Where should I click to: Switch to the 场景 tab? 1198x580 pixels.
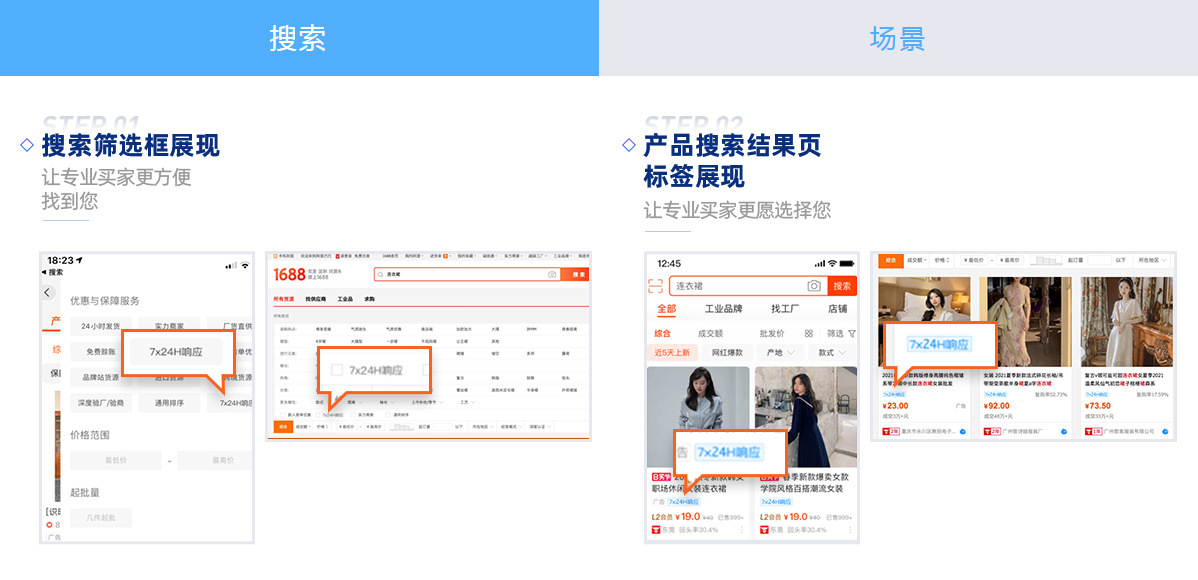pos(897,38)
